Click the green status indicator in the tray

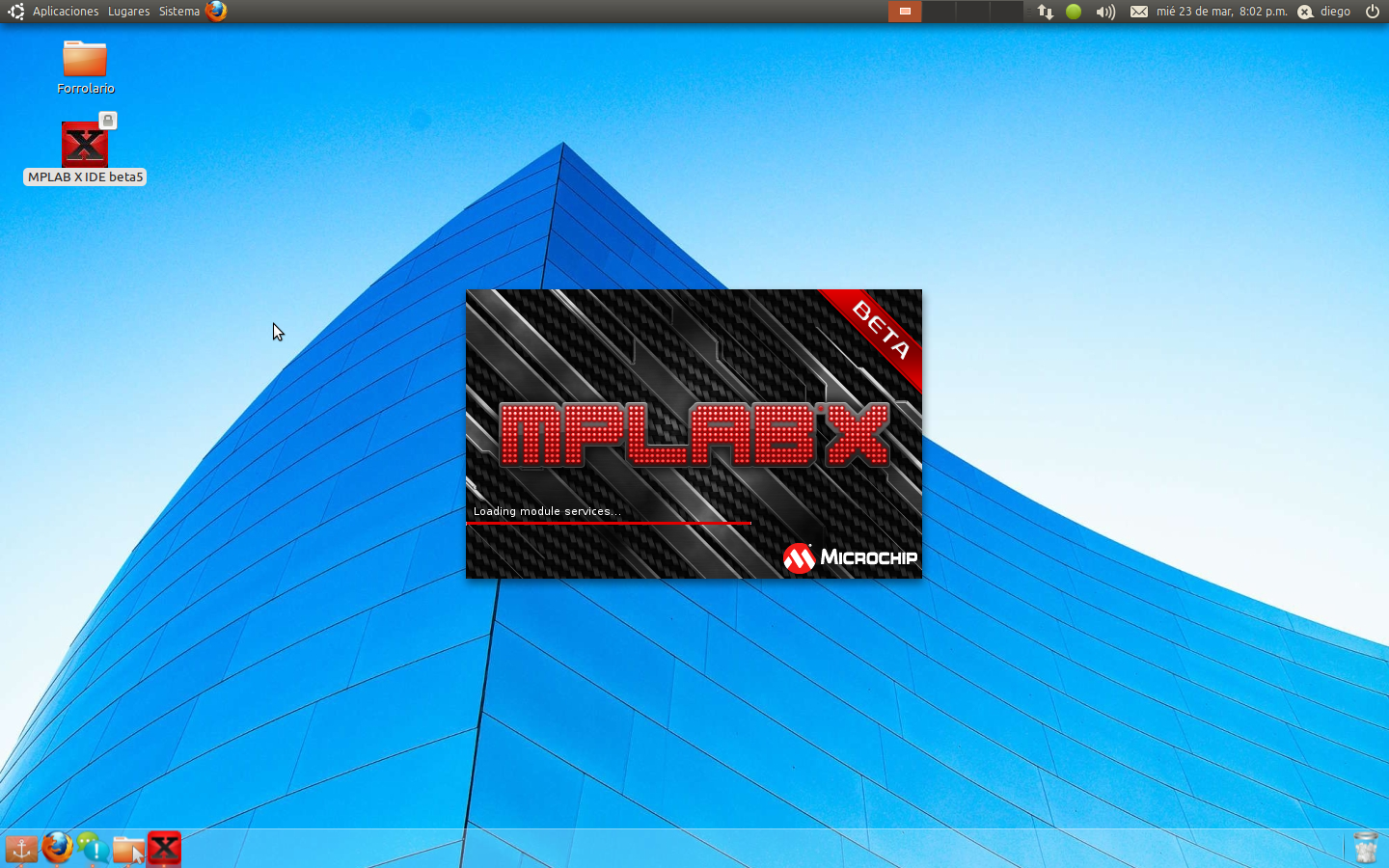coord(1074,12)
